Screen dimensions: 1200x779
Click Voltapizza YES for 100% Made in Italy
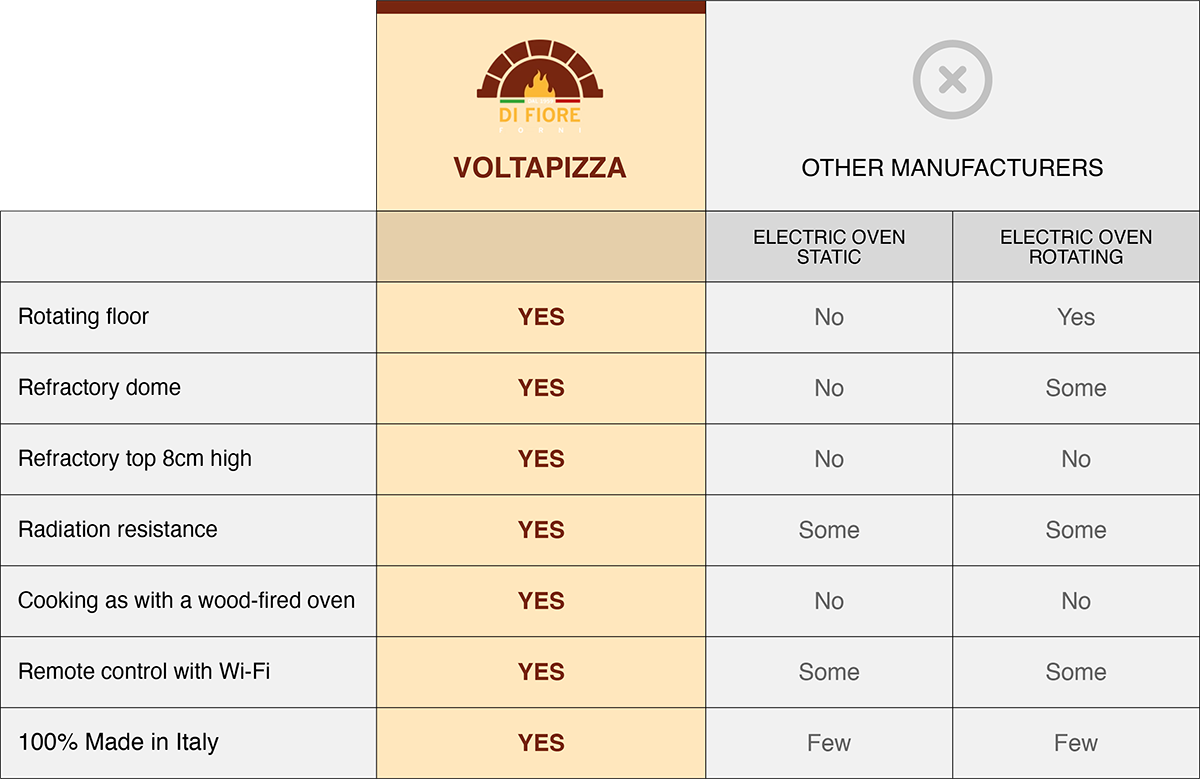[541, 743]
